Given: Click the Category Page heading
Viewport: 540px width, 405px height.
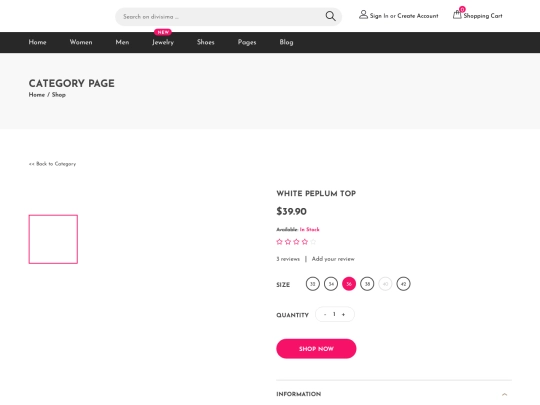Looking at the screenshot, I should pos(72,83).
